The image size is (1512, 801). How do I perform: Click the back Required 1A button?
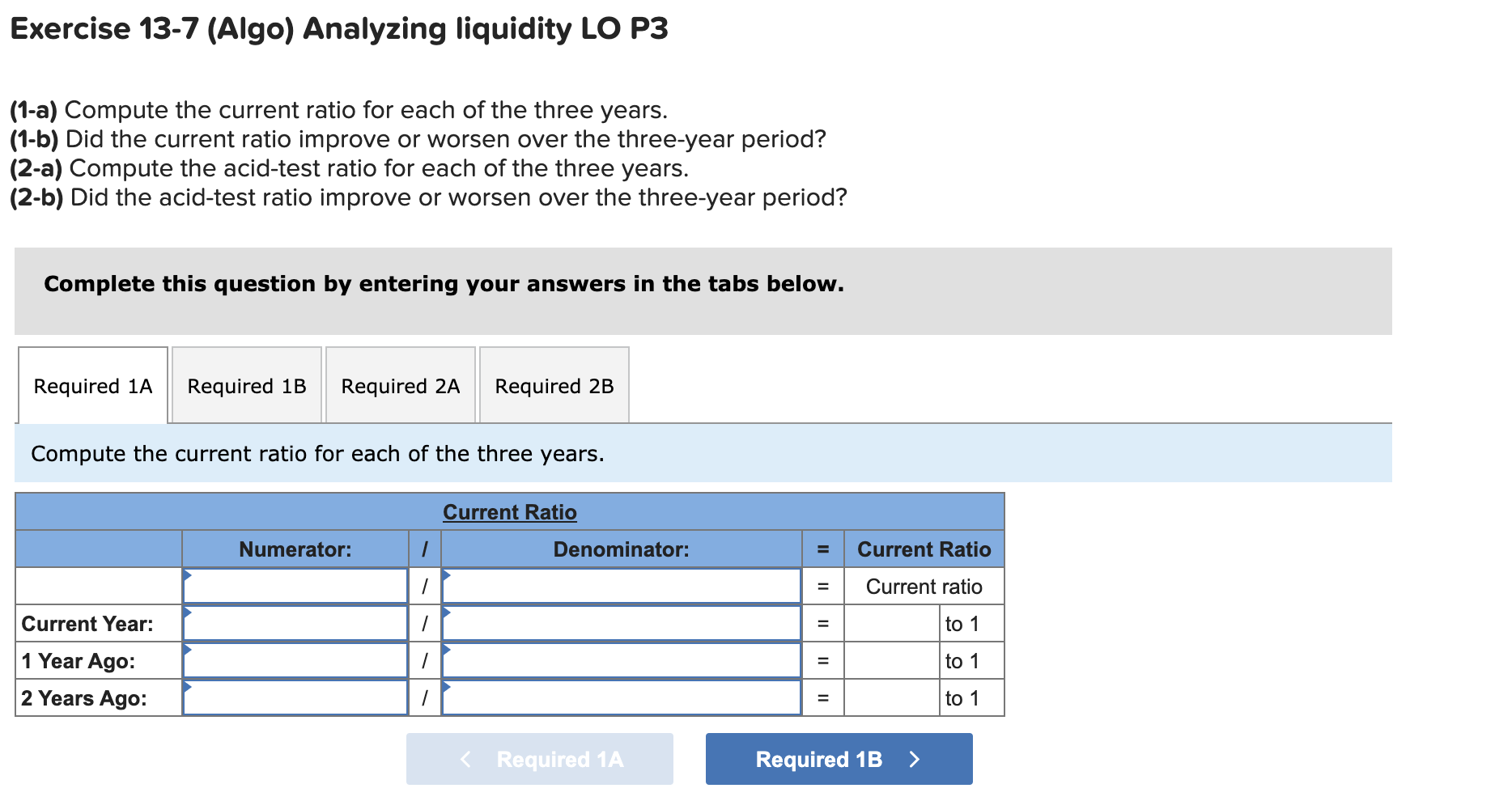(539, 759)
